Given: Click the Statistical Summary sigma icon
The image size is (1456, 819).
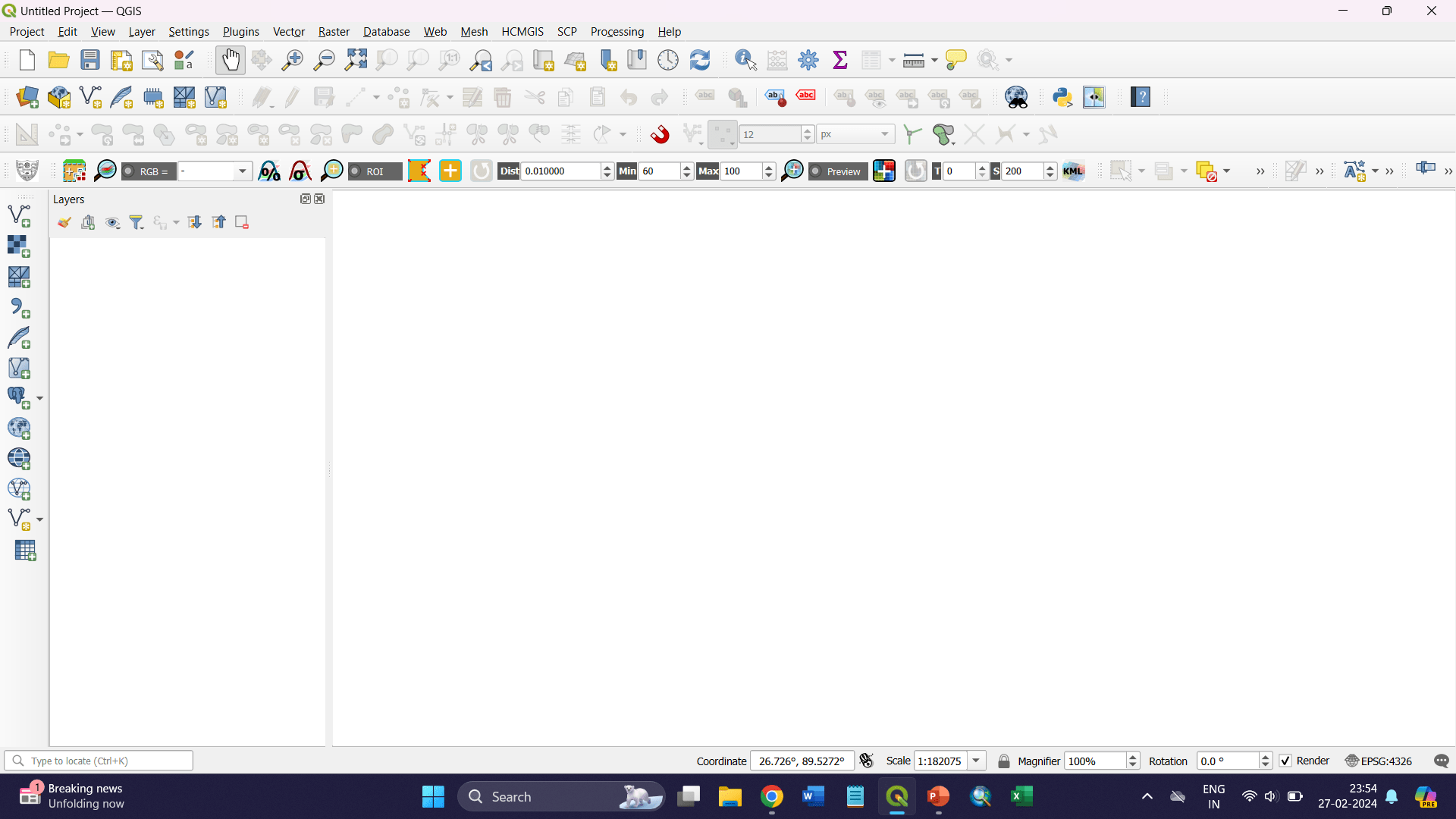Looking at the screenshot, I should pyautogui.click(x=840, y=60).
